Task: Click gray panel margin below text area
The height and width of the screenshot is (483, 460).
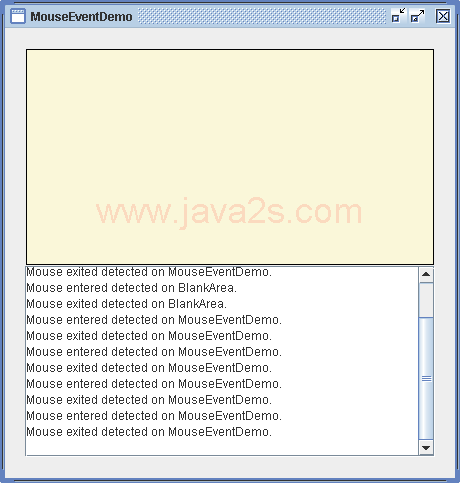Action: [x=230, y=467]
